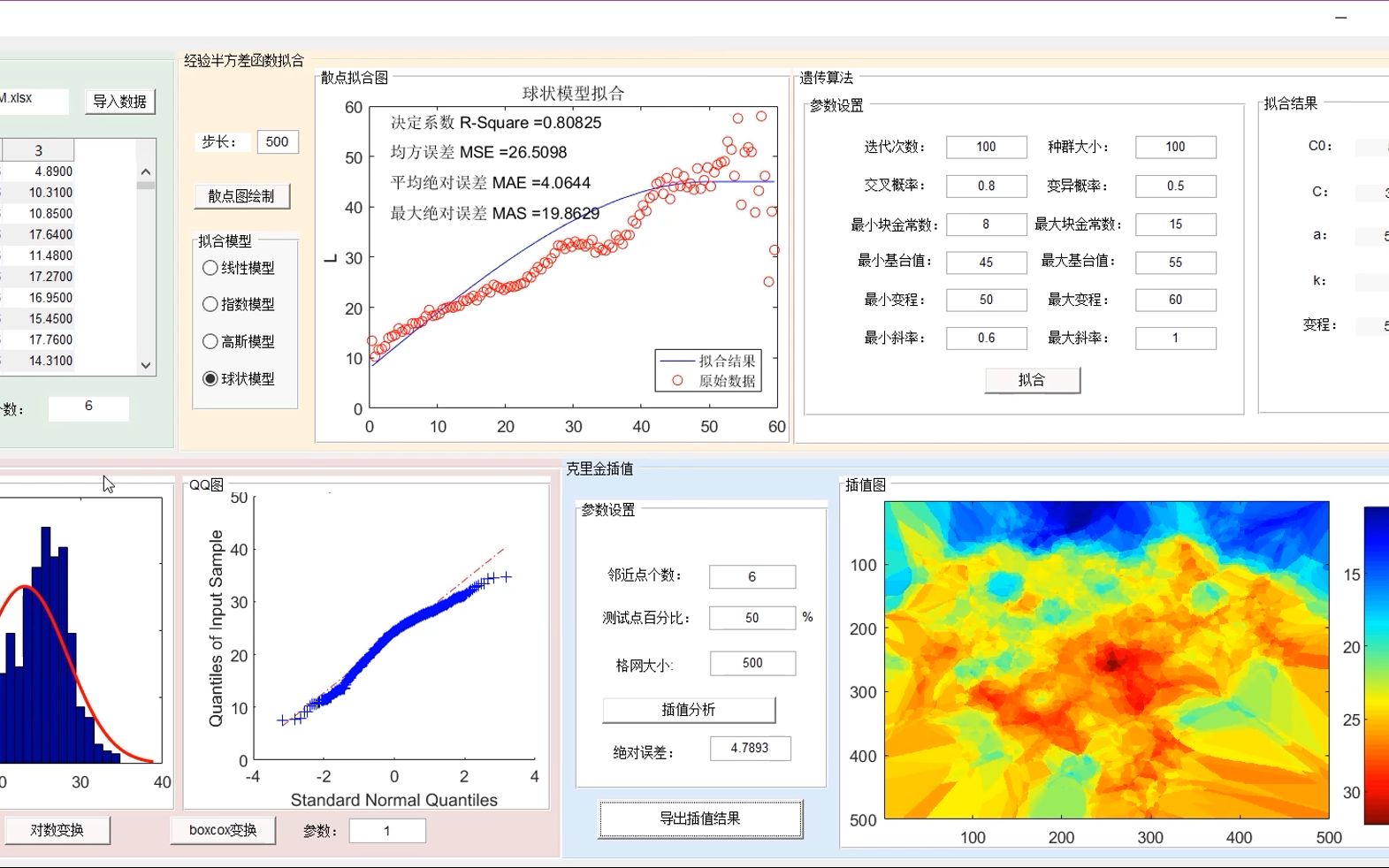Click the 最大块金常数 field
The width and height of the screenshot is (1389, 868).
pos(1176,225)
